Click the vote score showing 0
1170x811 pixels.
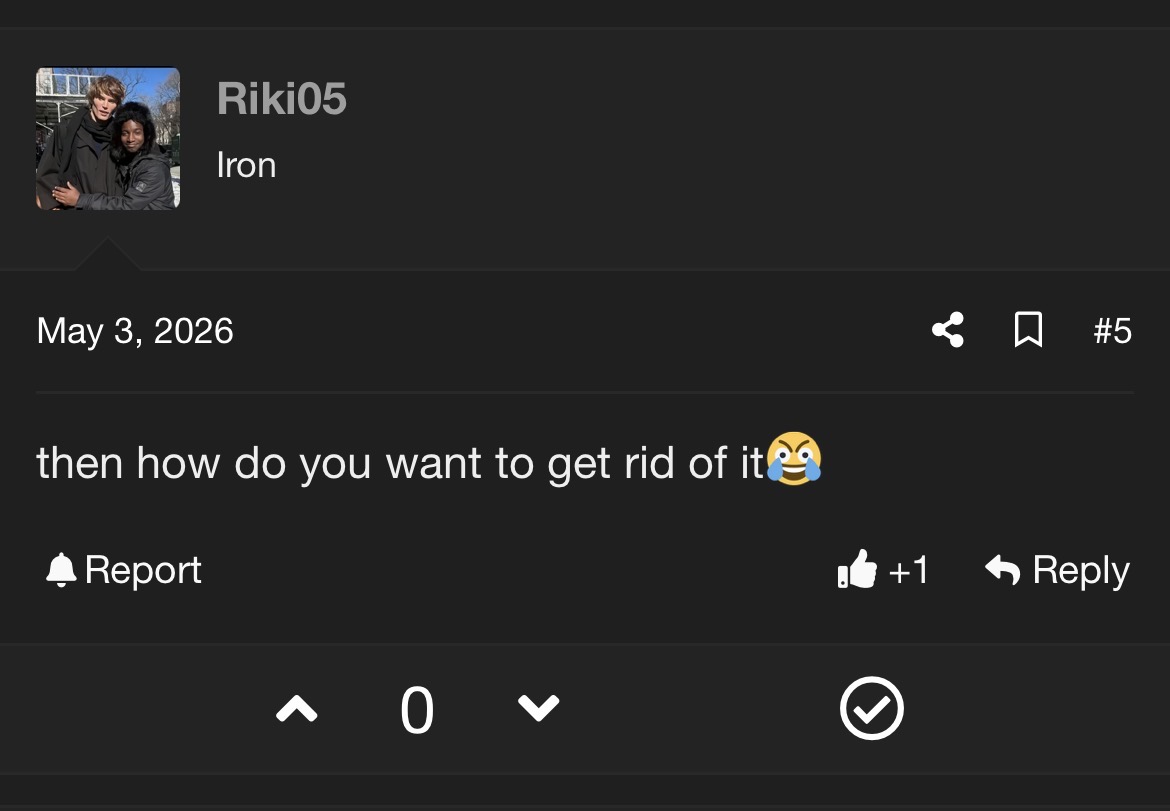pos(416,710)
